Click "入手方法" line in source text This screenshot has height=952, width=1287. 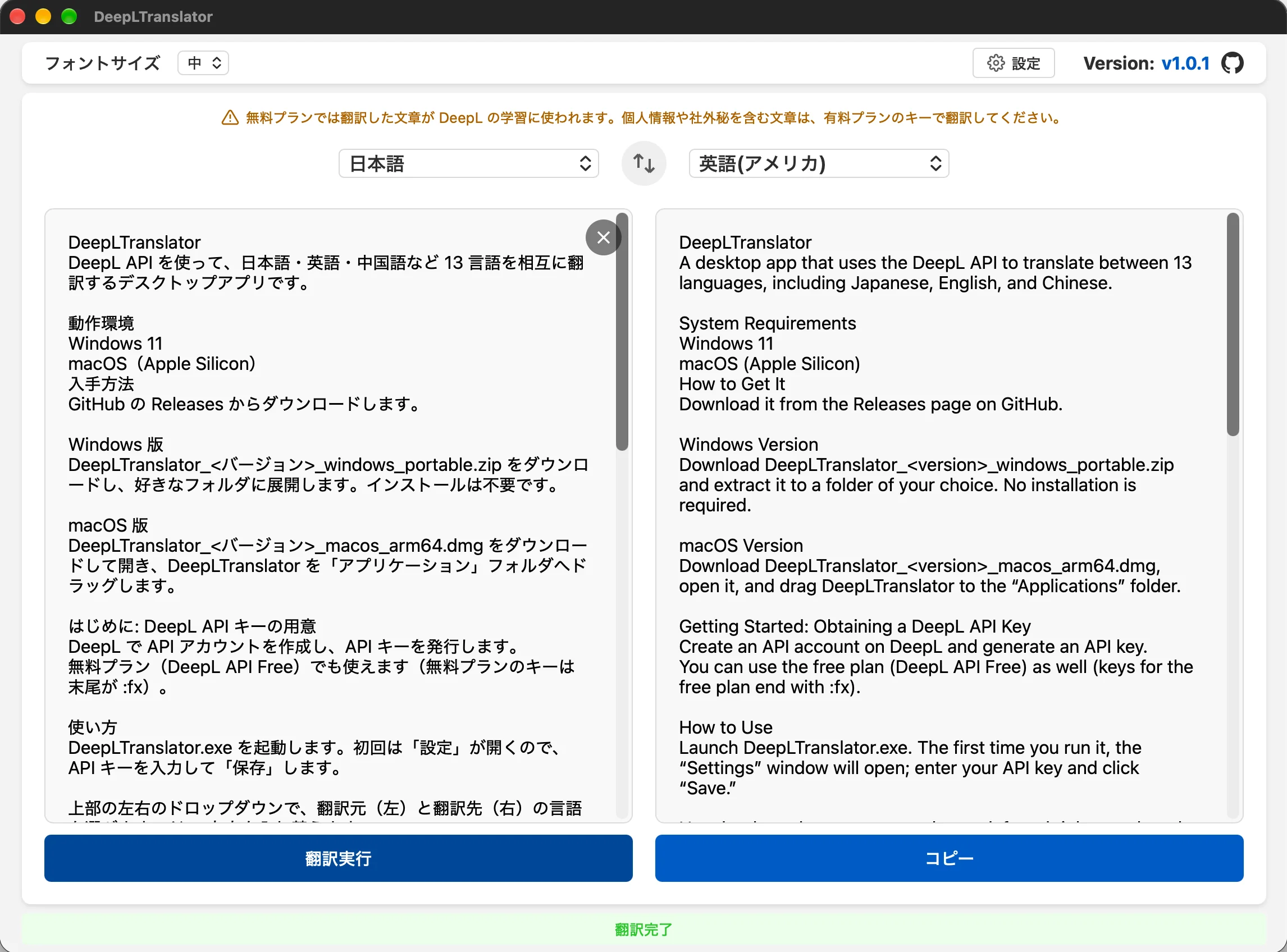101,384
